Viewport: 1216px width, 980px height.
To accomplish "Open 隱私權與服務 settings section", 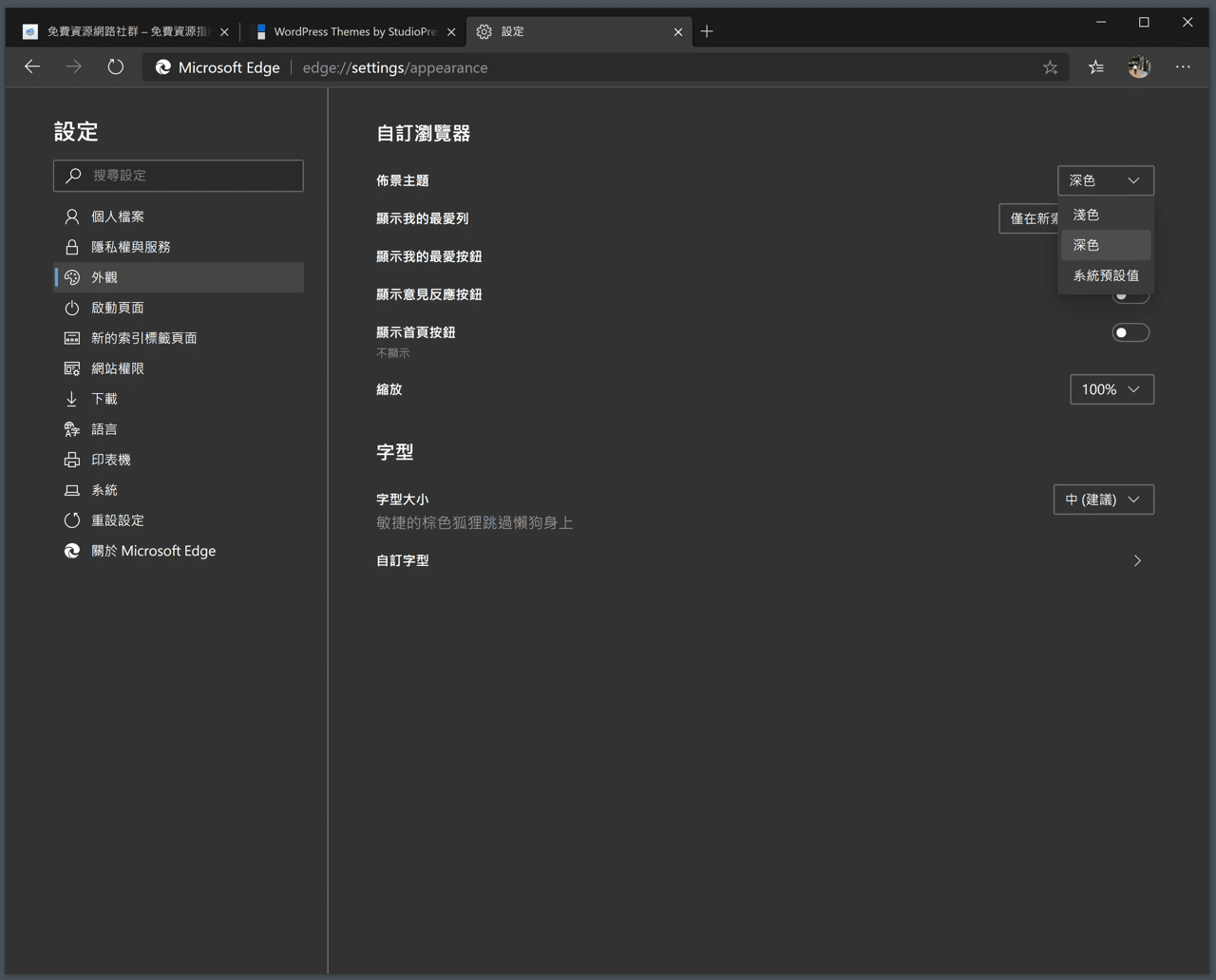I will (x=130, y=247).
